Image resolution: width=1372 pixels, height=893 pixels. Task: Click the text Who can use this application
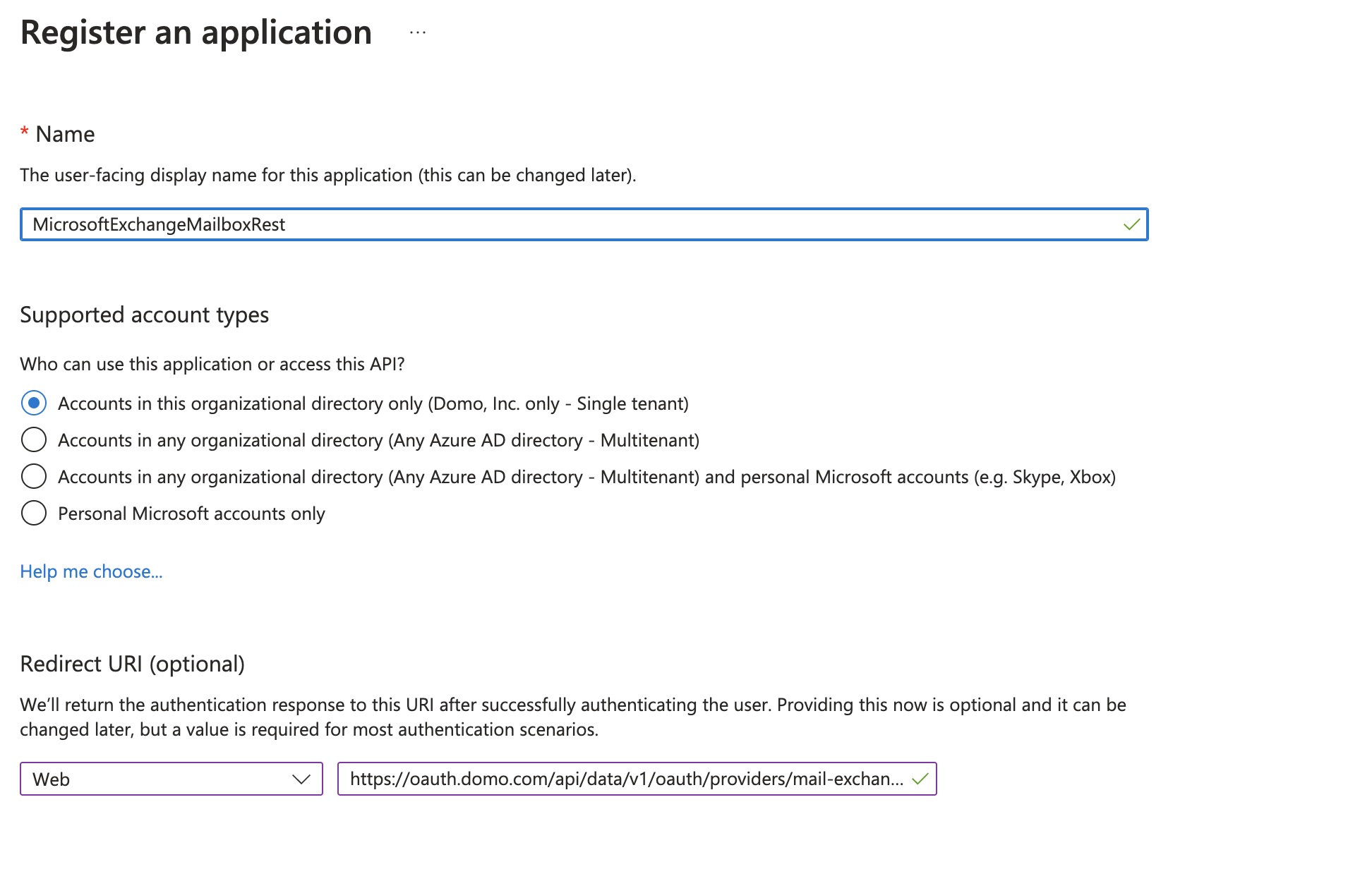click(212, 364)
